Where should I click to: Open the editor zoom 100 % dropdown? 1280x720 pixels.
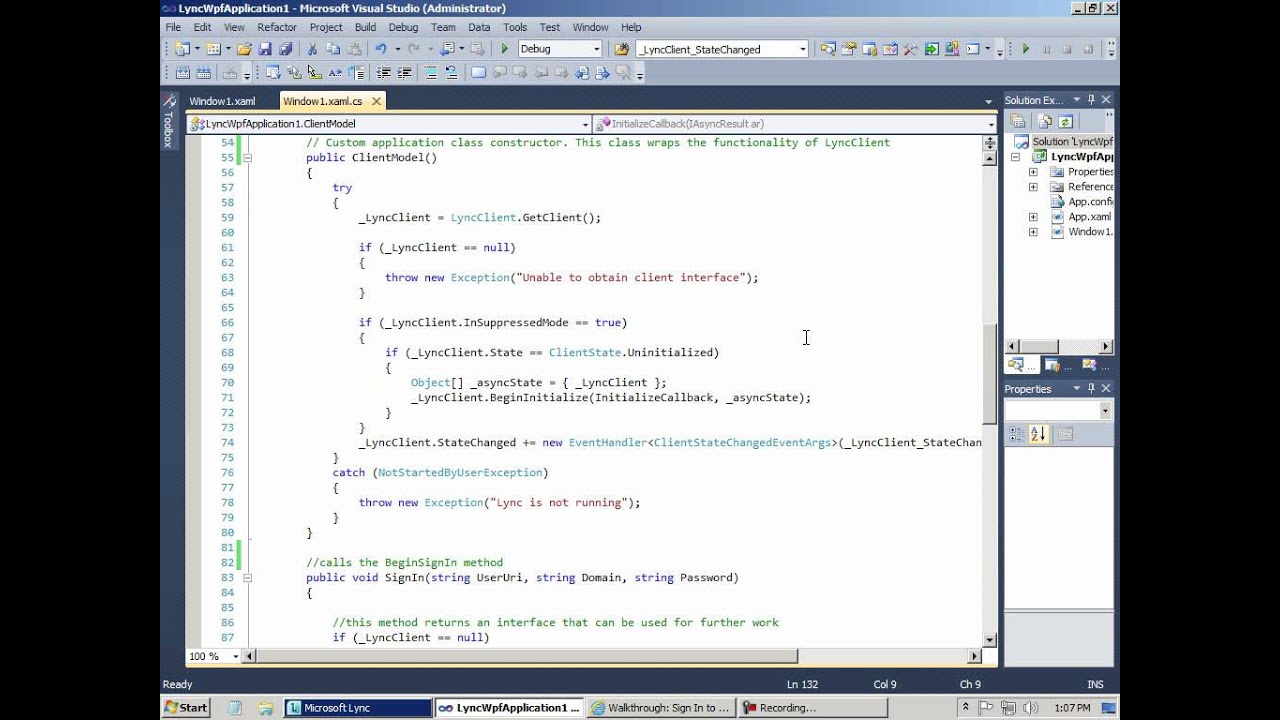[236, 656]
